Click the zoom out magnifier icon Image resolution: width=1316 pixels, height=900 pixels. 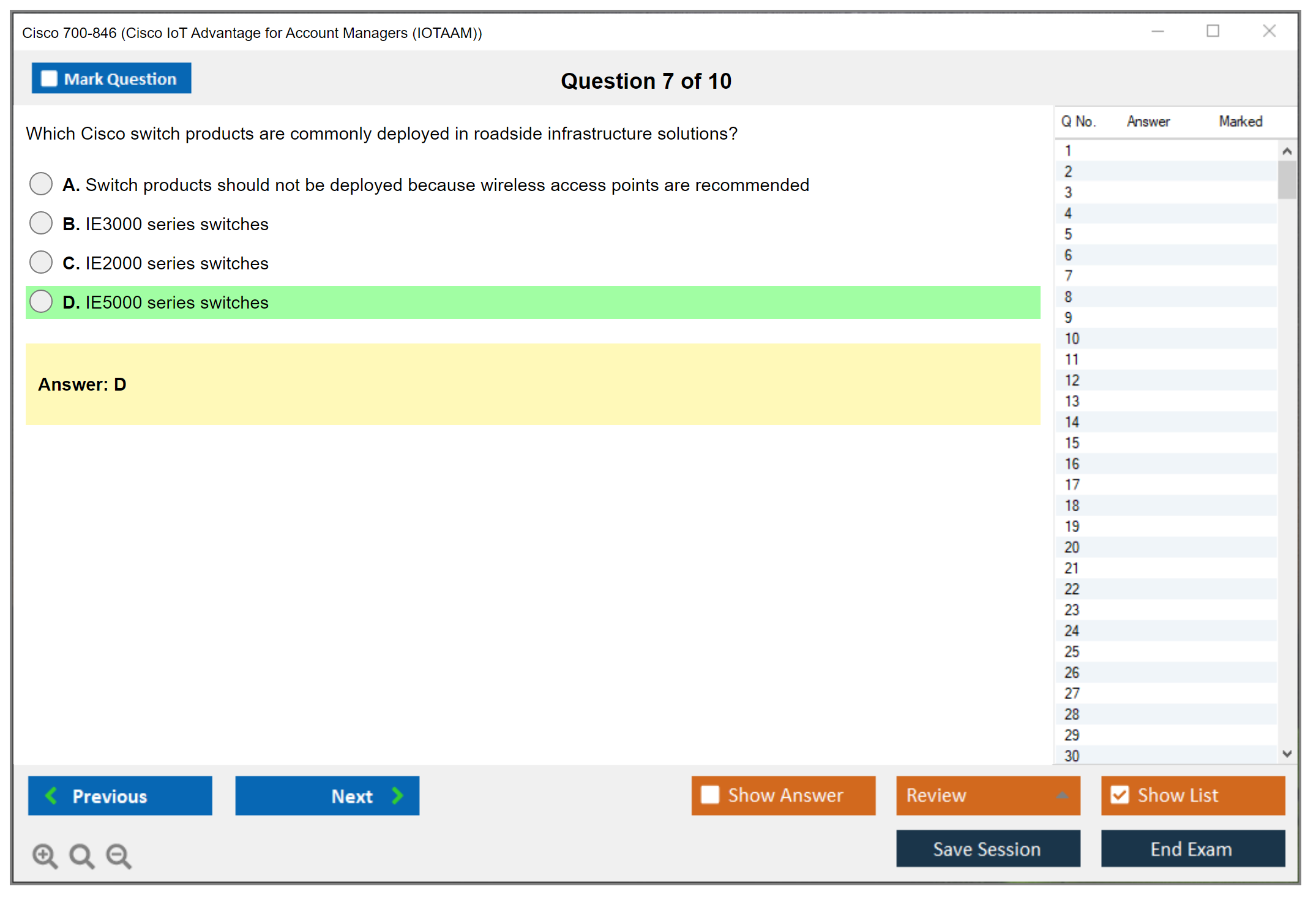(118, 855)
